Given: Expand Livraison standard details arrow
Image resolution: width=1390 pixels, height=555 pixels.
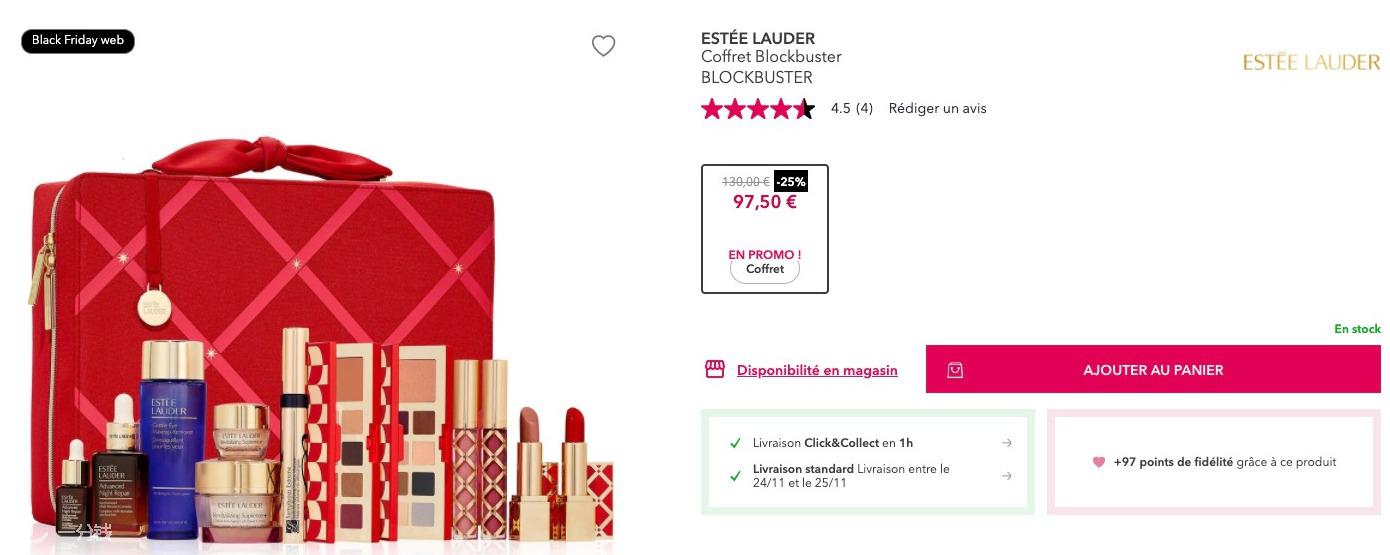Looking at the screenshot, I should pos(1006,475).
